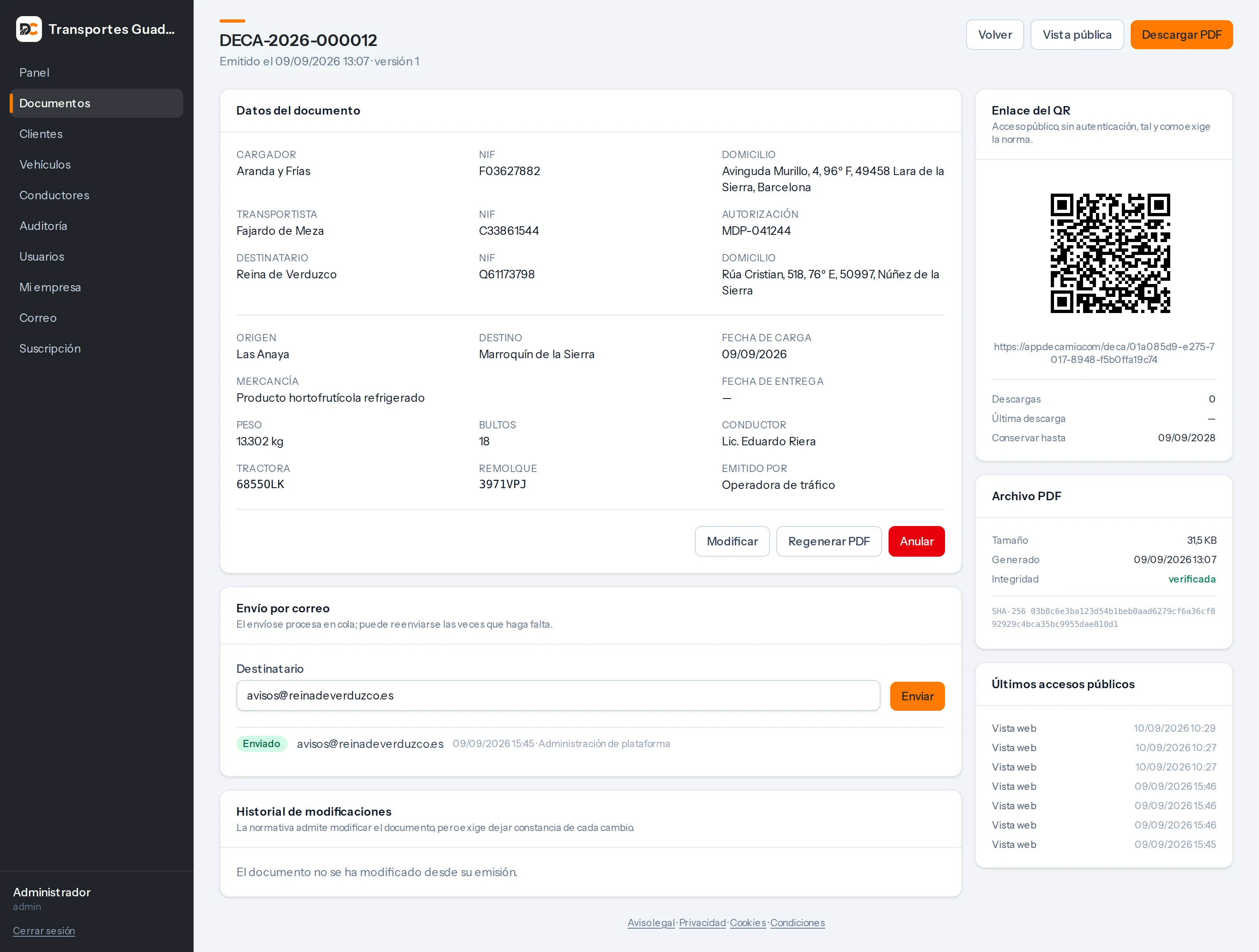Click the red Anular button
Image resolution: width=1259 pixels, height=952 pixels.
pos(916,541)
